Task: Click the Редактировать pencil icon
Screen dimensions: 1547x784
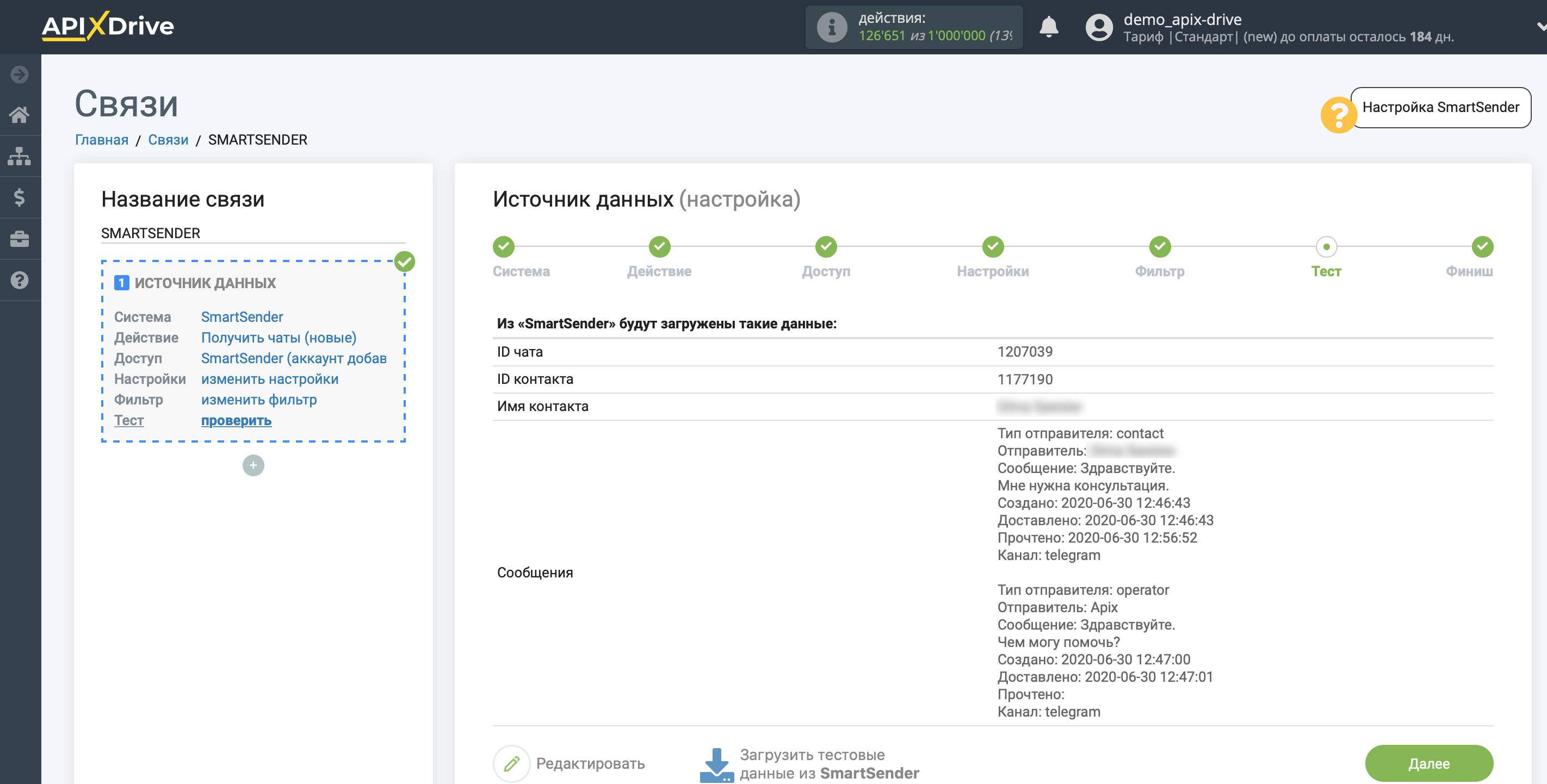Action: pos(511,763)
